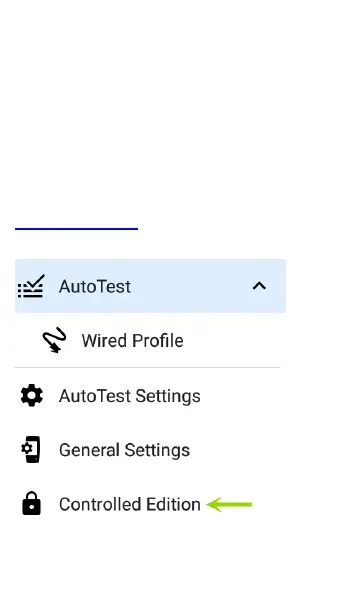Open General Settings
This screenshot has width=360, height=612.
coord(150,450)
